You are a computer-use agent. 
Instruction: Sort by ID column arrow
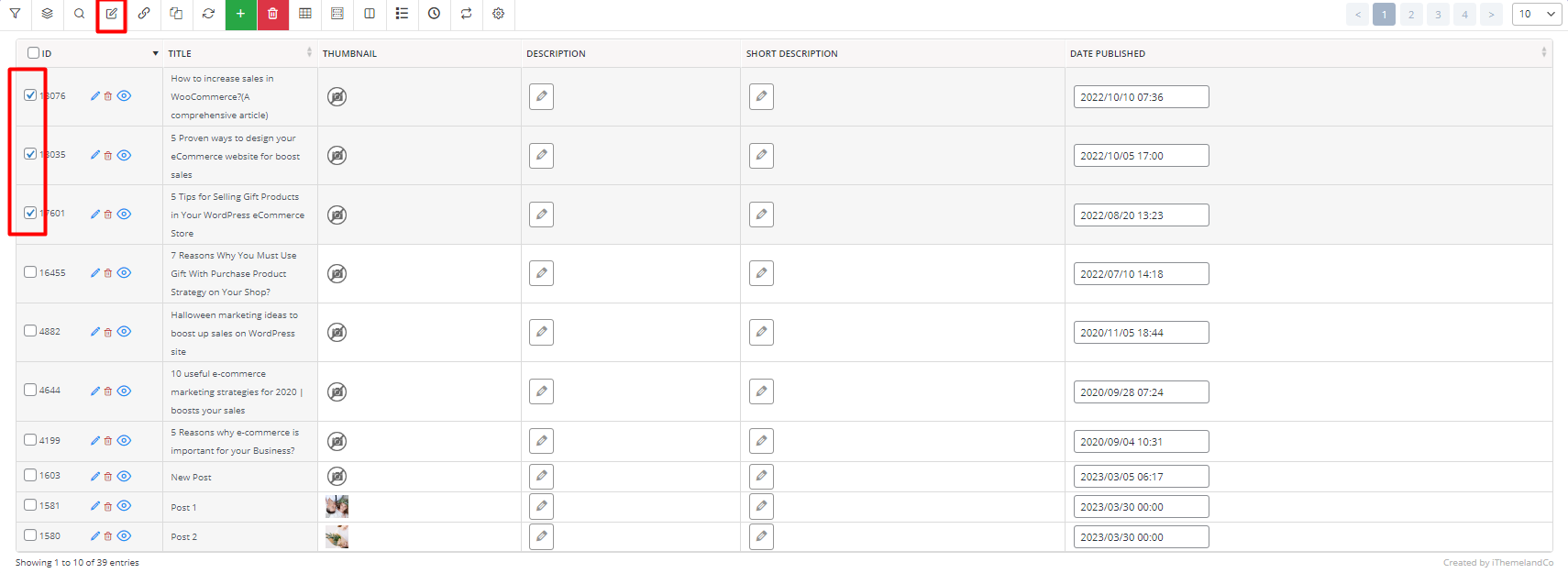(x=155, y=53)
